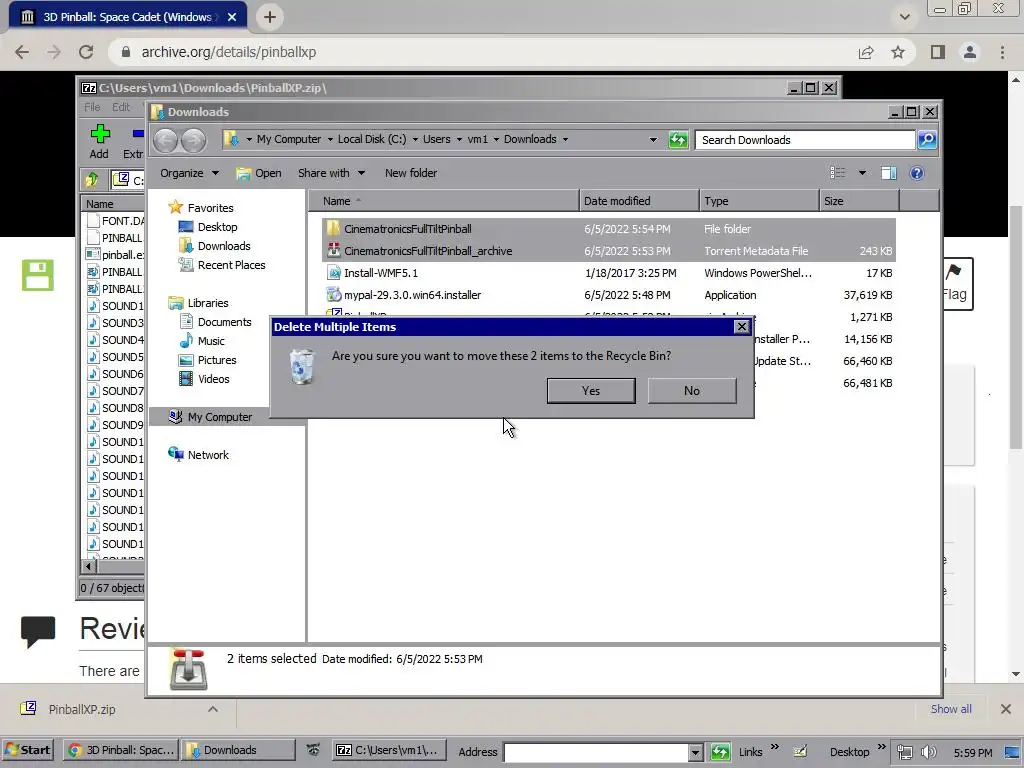
Task: Open the browser side panel icon
Action: tap(938, 52)
